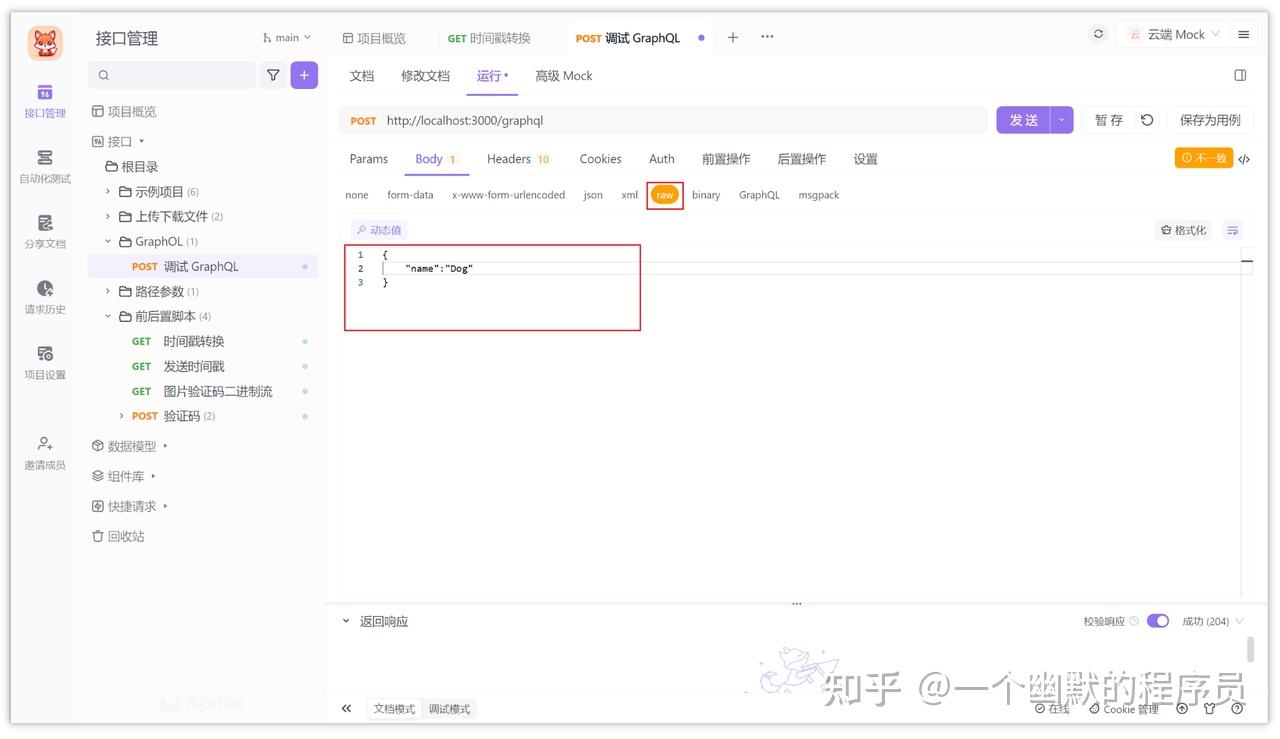
Task: Open the 高级 Mock tab
Action: [x=563, y=75]
